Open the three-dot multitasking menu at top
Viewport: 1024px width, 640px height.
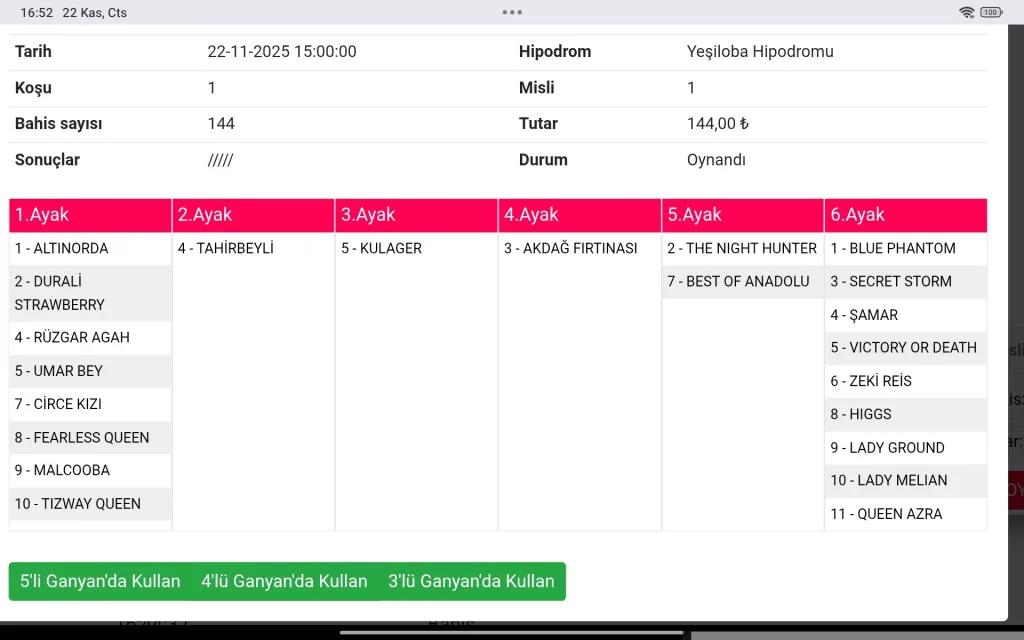tap(512, 13)
